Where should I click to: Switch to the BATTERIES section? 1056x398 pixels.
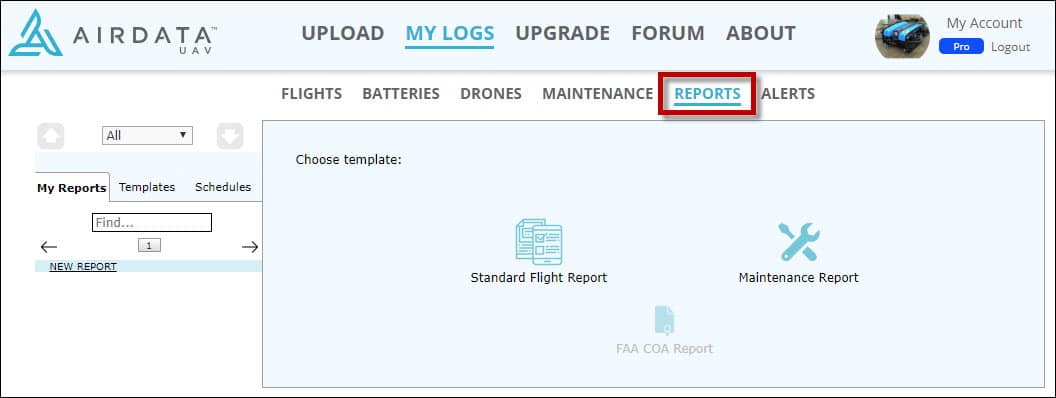click(401, 94)
